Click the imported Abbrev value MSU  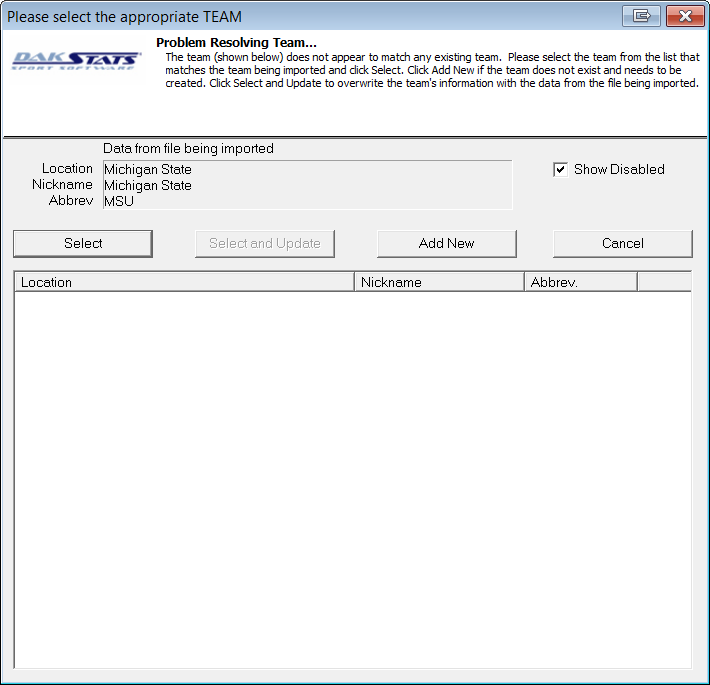click(x=119, y=201)
